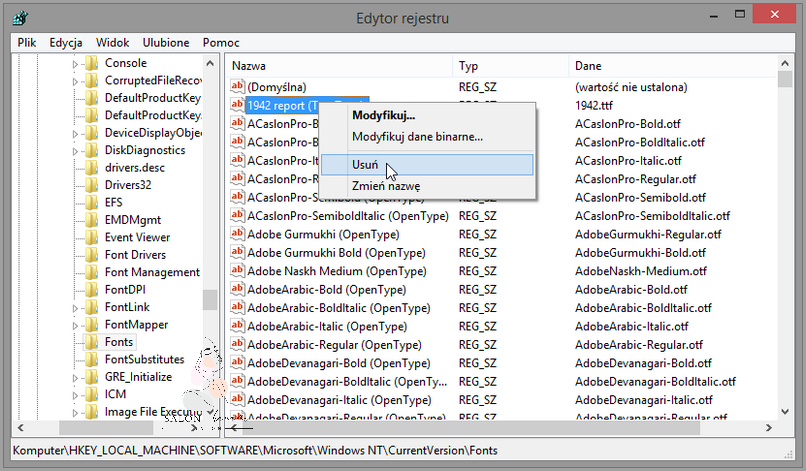Screen dimensions: 806x471
Task: Click the FontSubstitutes folder icon
Action: tap(91, 359)
